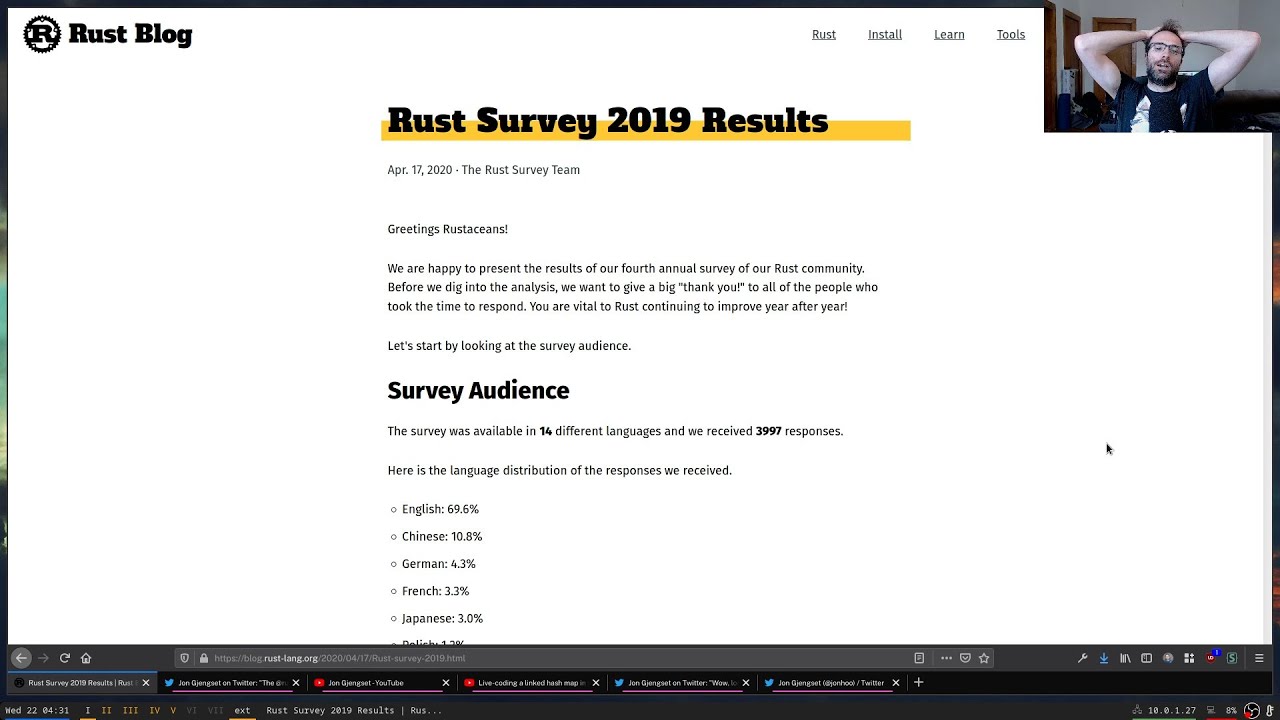The image size is (1280, 720).
Task: Open the home page via house icon
Action: coord(86,658)
